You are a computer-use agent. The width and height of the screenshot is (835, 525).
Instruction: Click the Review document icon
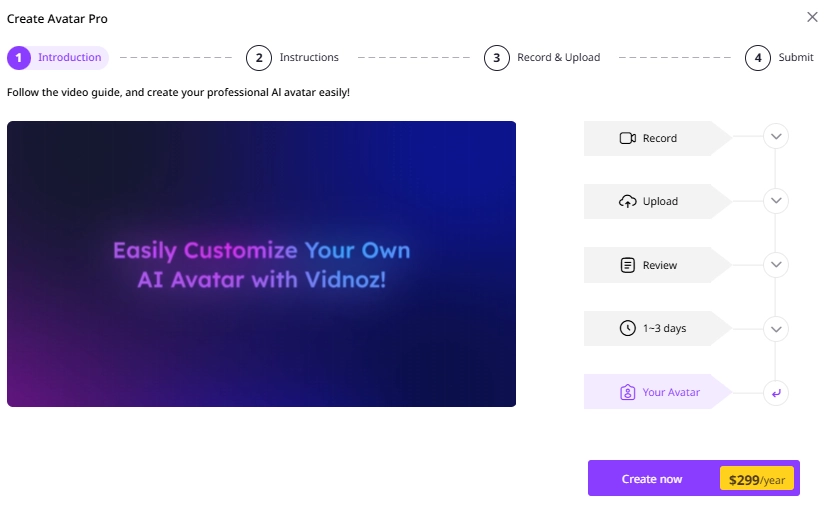pyautogui.click(x=627, y=265)
